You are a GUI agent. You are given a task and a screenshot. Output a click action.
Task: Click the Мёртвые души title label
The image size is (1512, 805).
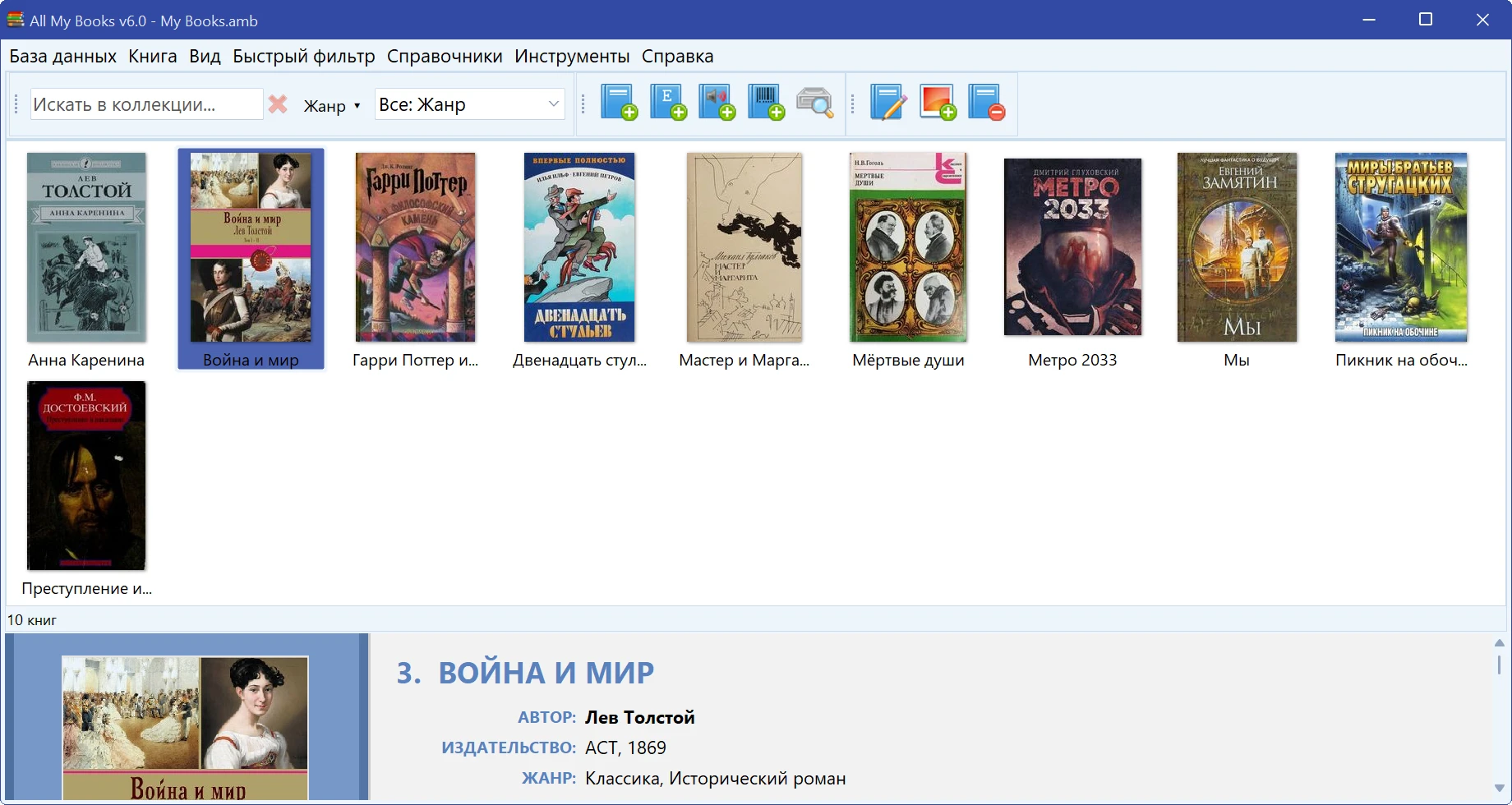[908, 360]
